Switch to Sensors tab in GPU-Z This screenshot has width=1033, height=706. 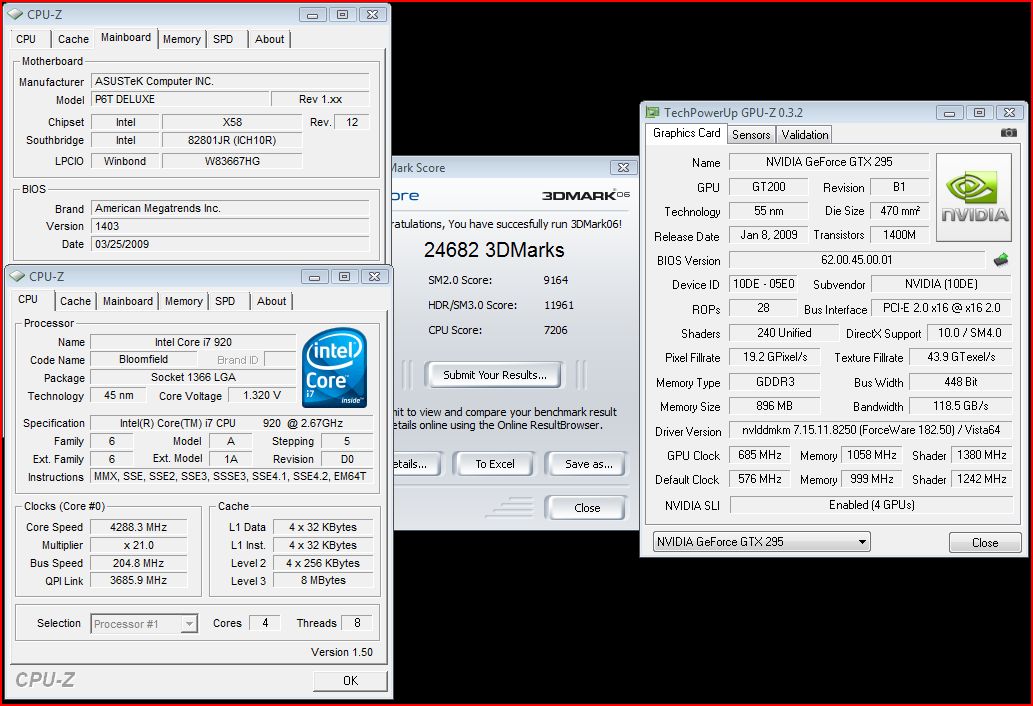[x=751, y=134]
